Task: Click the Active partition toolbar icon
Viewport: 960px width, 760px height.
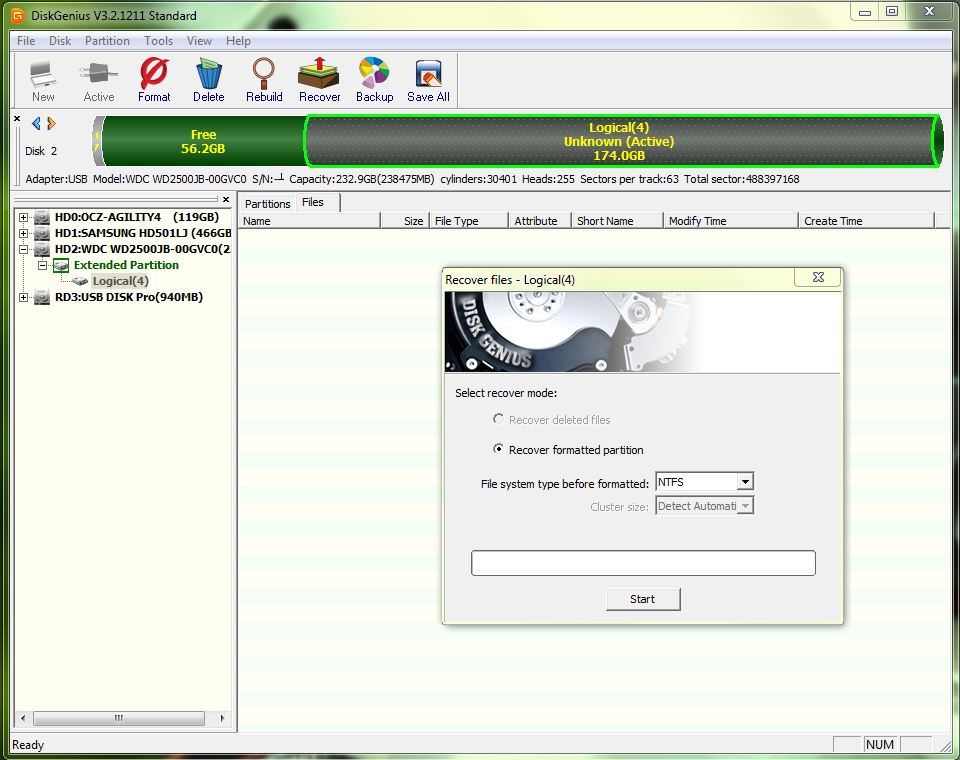Action: click(99, 80)
